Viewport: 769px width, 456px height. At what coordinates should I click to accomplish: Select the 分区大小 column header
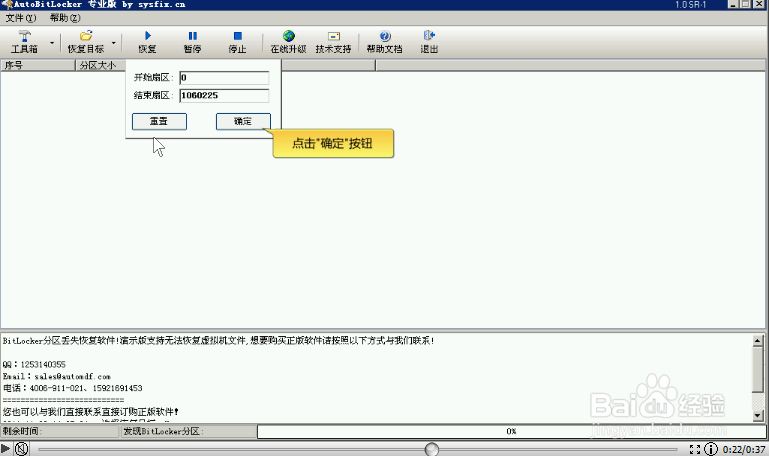point(101,65)
